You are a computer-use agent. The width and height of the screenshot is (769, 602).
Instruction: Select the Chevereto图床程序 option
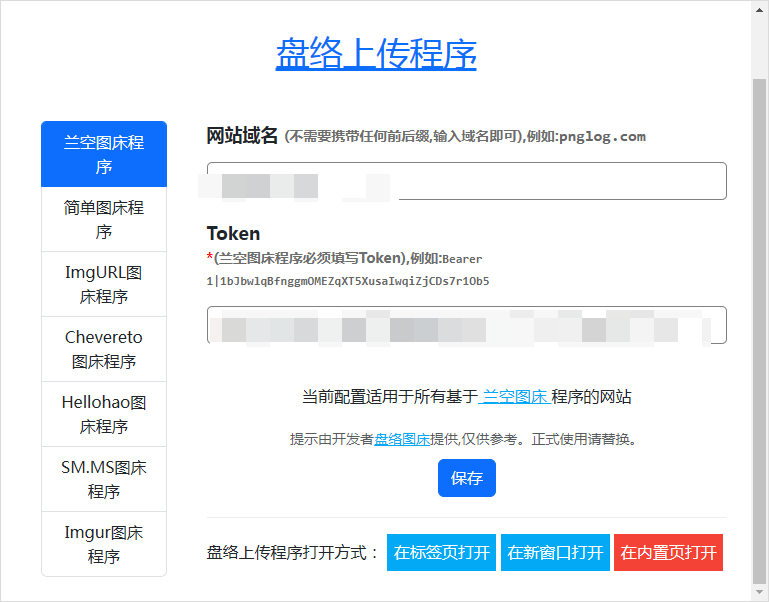[104, 349]
